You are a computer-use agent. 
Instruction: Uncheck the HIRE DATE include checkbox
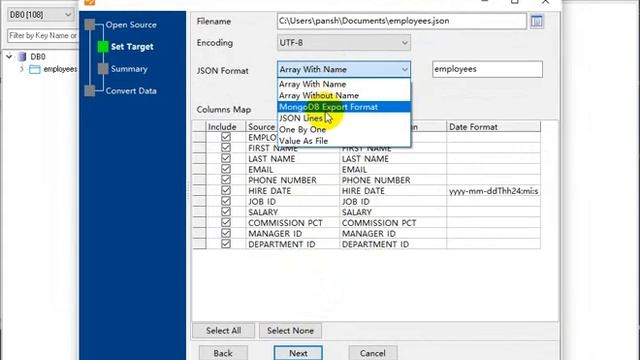pyautogui.click(x=226, y=190)
